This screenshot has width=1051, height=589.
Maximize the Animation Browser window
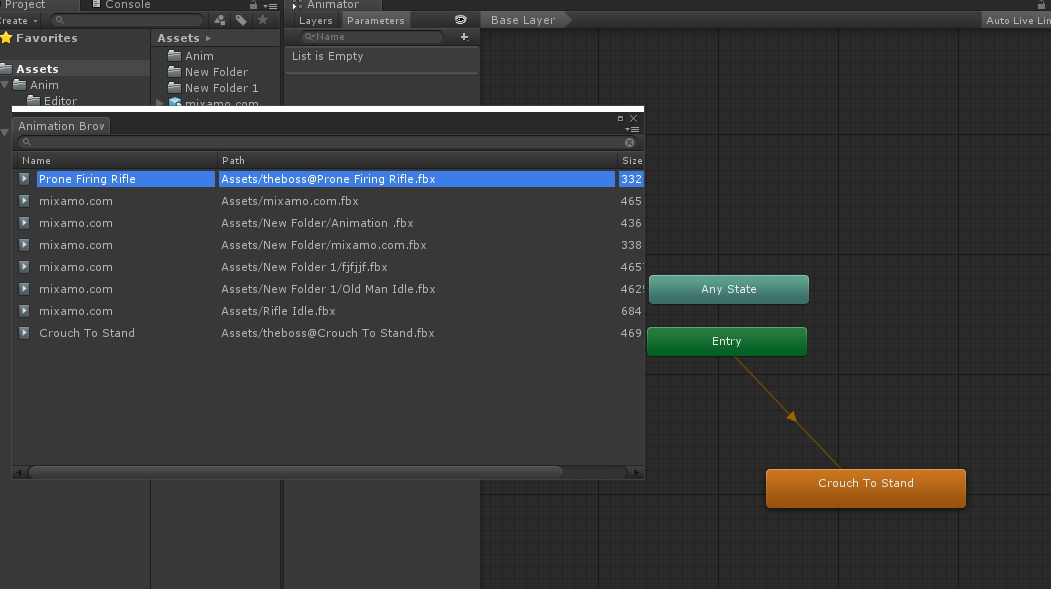620,119
